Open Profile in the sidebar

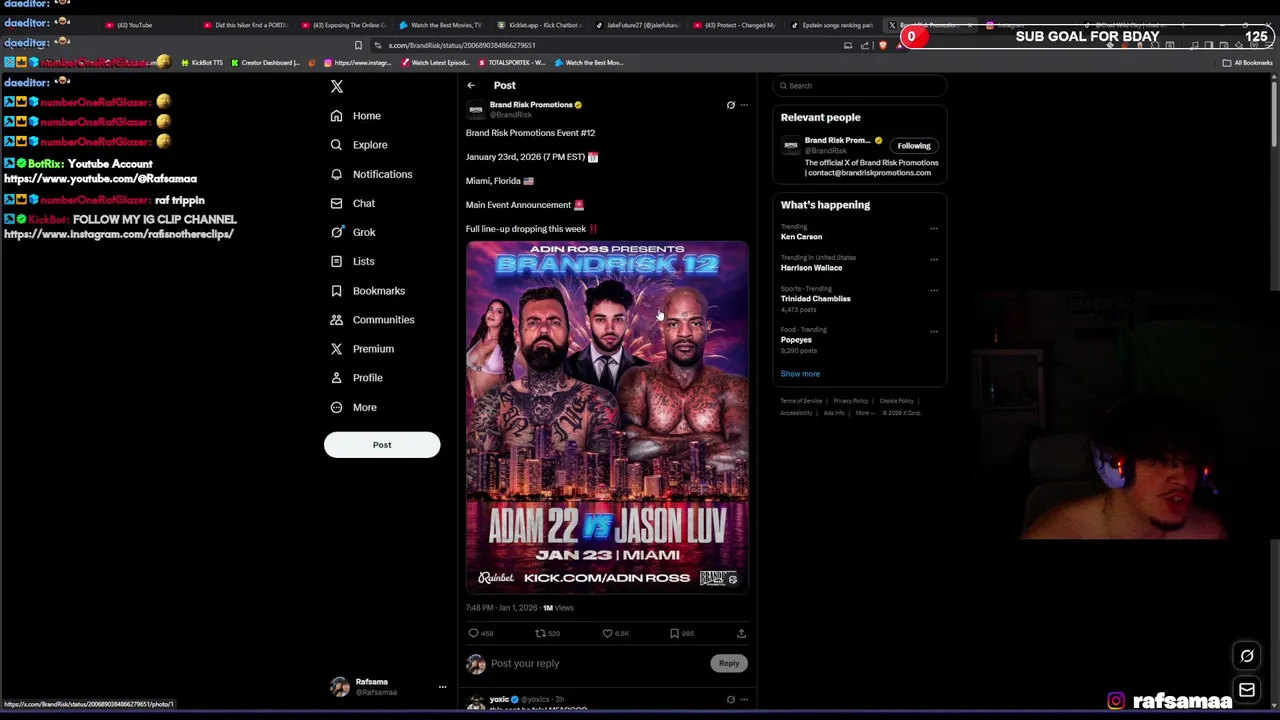coord(357,377)
